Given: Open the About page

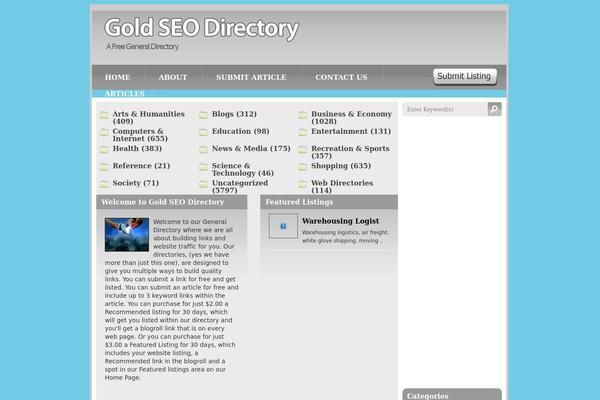Looking at the screenshot, I should click(x=173, y=77).
